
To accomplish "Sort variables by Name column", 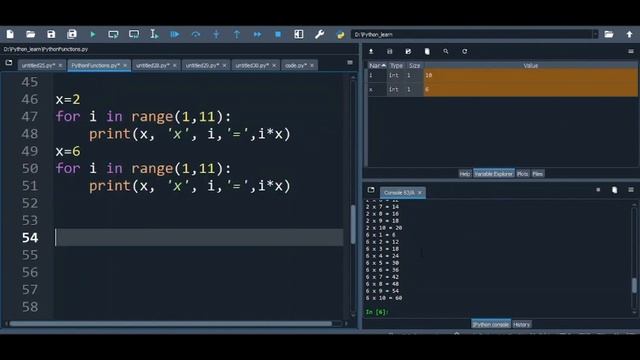I will pyautogui.click(x=377, y=66).
